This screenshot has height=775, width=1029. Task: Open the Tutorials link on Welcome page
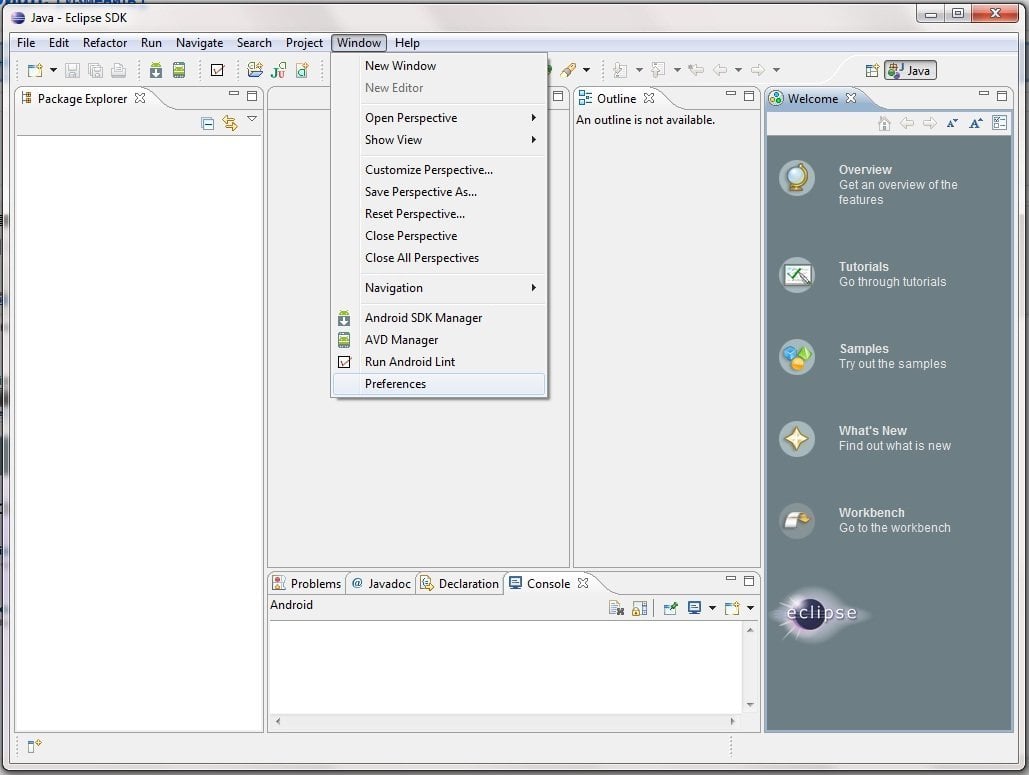tap(864, 267)
